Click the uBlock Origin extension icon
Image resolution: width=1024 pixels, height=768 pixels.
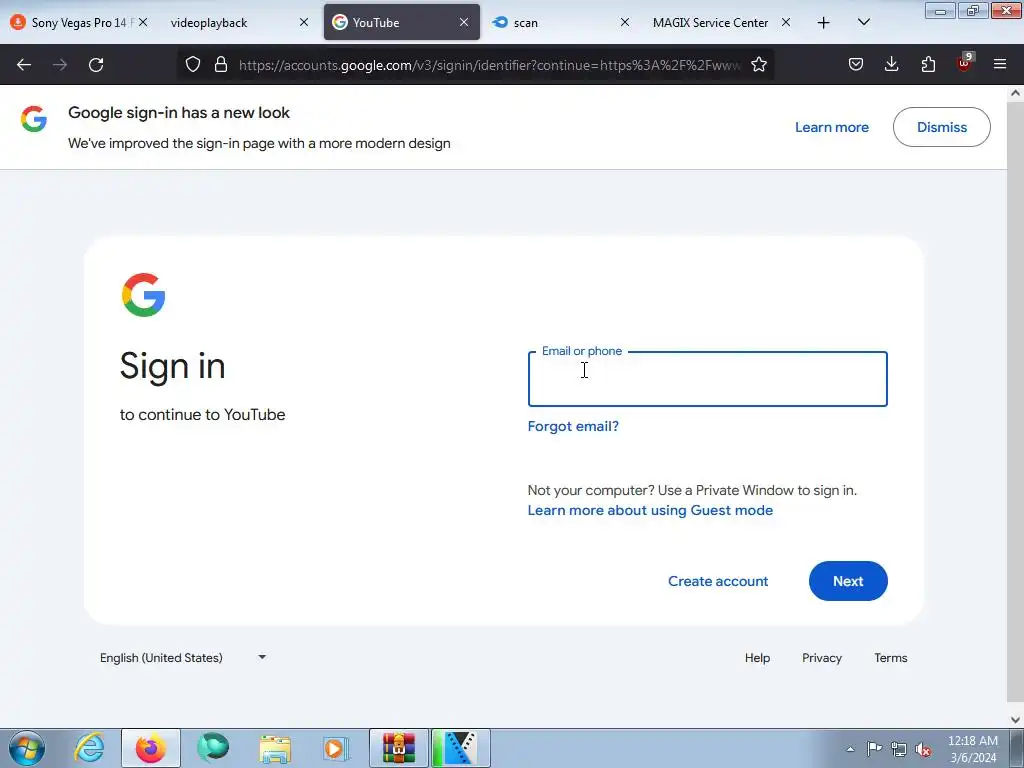(x=965, y=63)
